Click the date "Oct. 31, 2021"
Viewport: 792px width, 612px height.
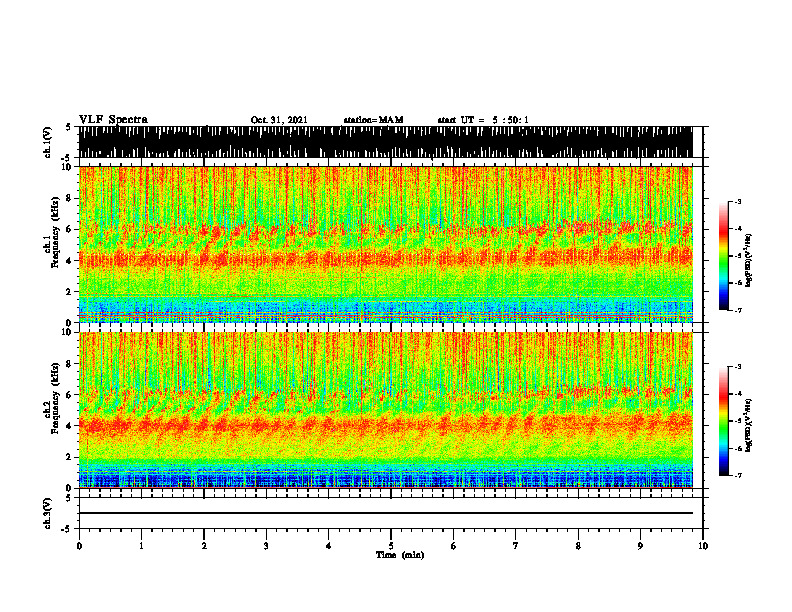279,120
